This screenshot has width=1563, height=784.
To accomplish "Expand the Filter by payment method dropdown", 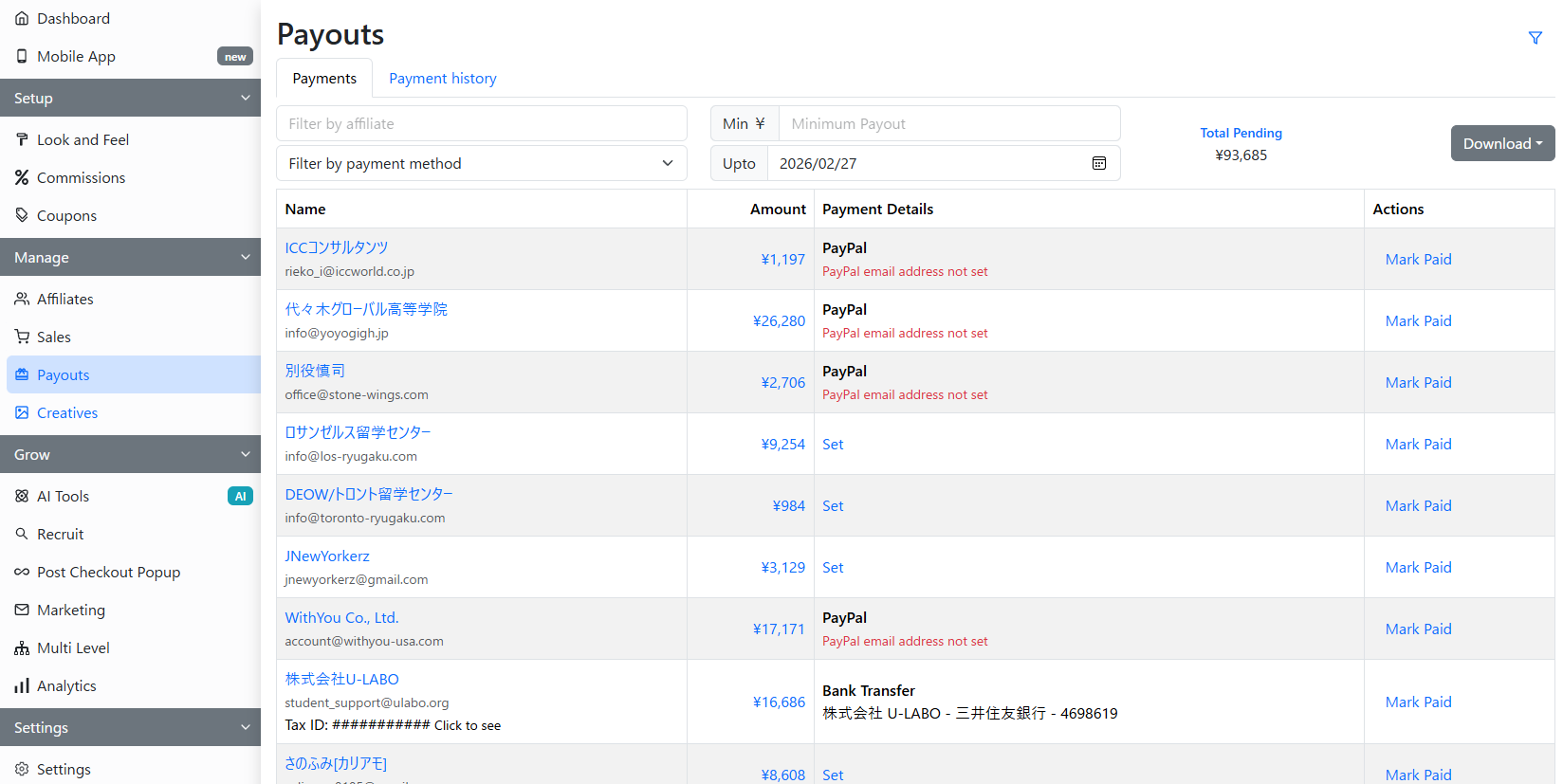I will tap(481, 164).
